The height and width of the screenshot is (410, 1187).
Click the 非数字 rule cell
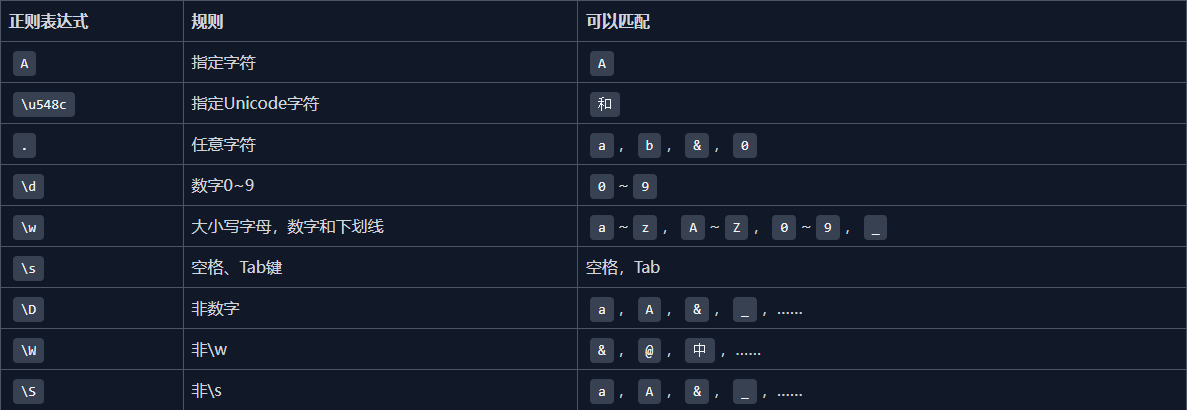(x=216, y=309)
